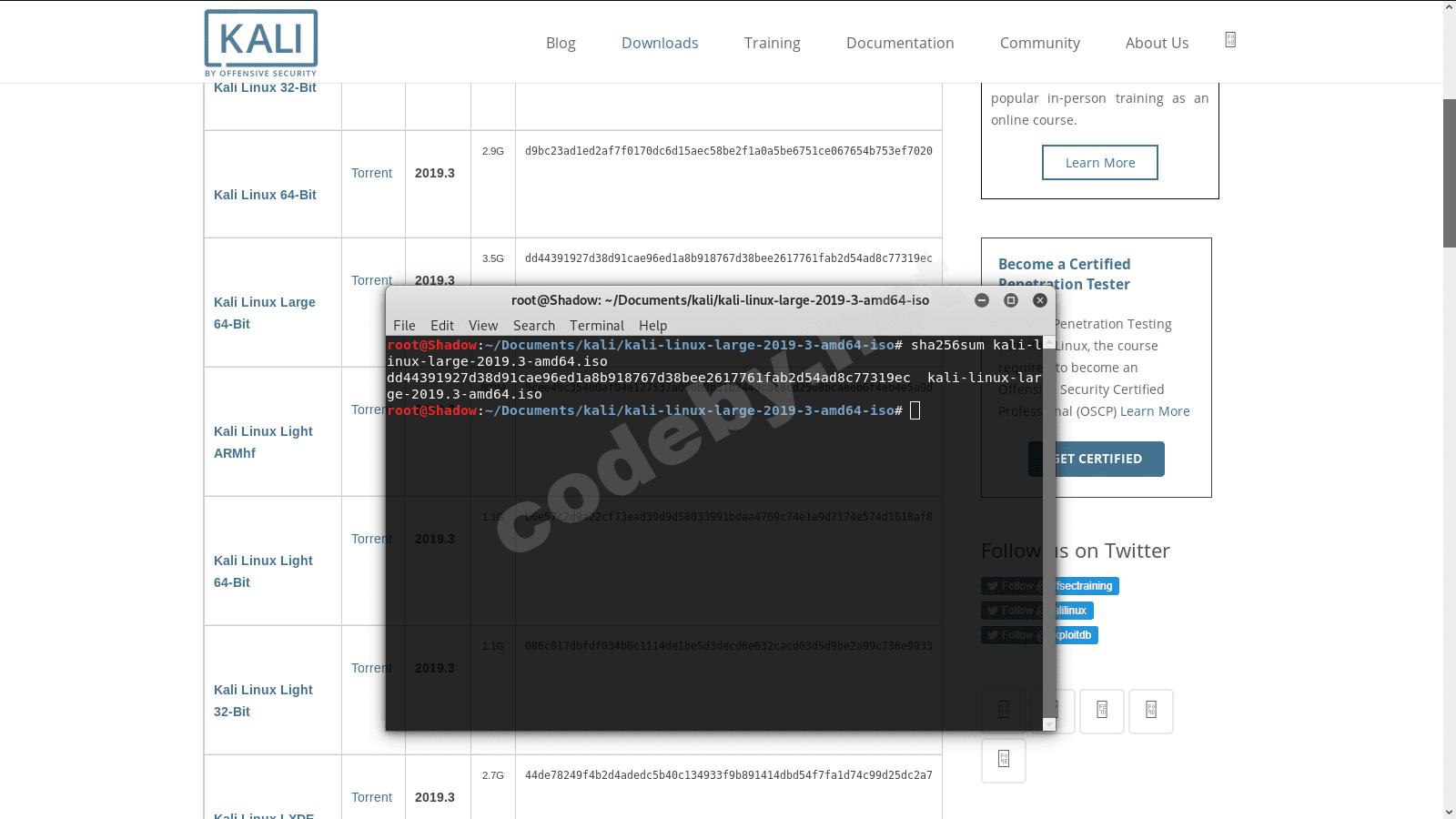Open the Search menu in the terminal
Viewport: 1456px width, 819px height.
point(533,325)
